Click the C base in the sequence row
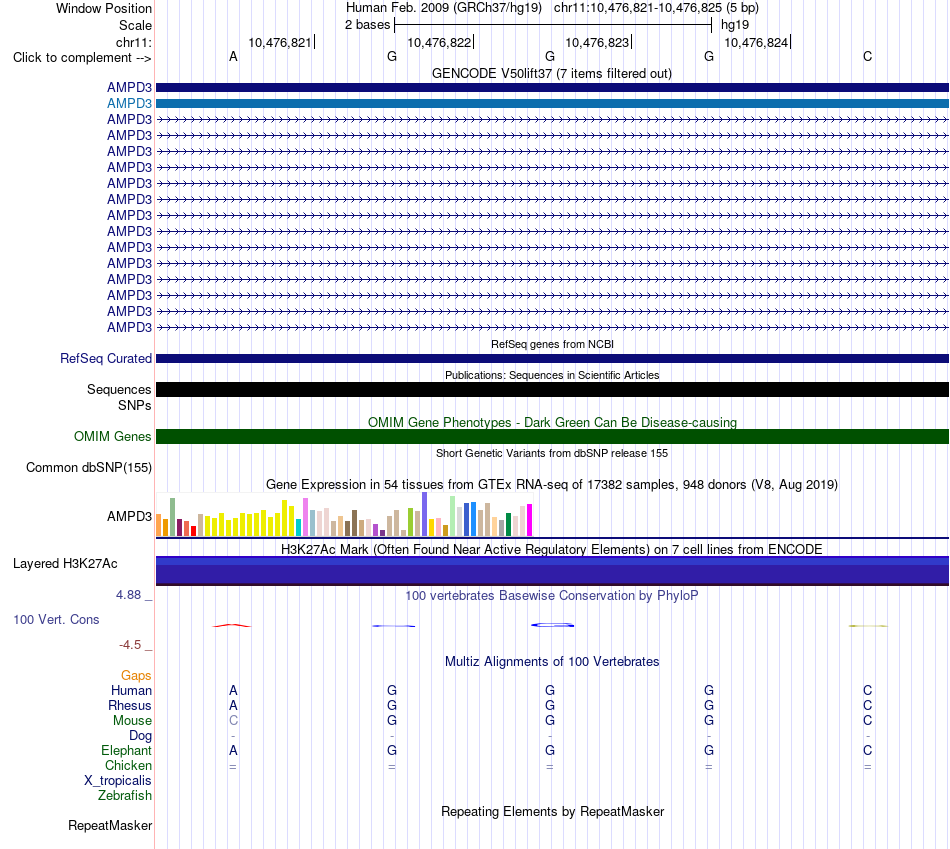Image resolution: width=950 pixels, height=849 pixels. [x=868, y=57]
